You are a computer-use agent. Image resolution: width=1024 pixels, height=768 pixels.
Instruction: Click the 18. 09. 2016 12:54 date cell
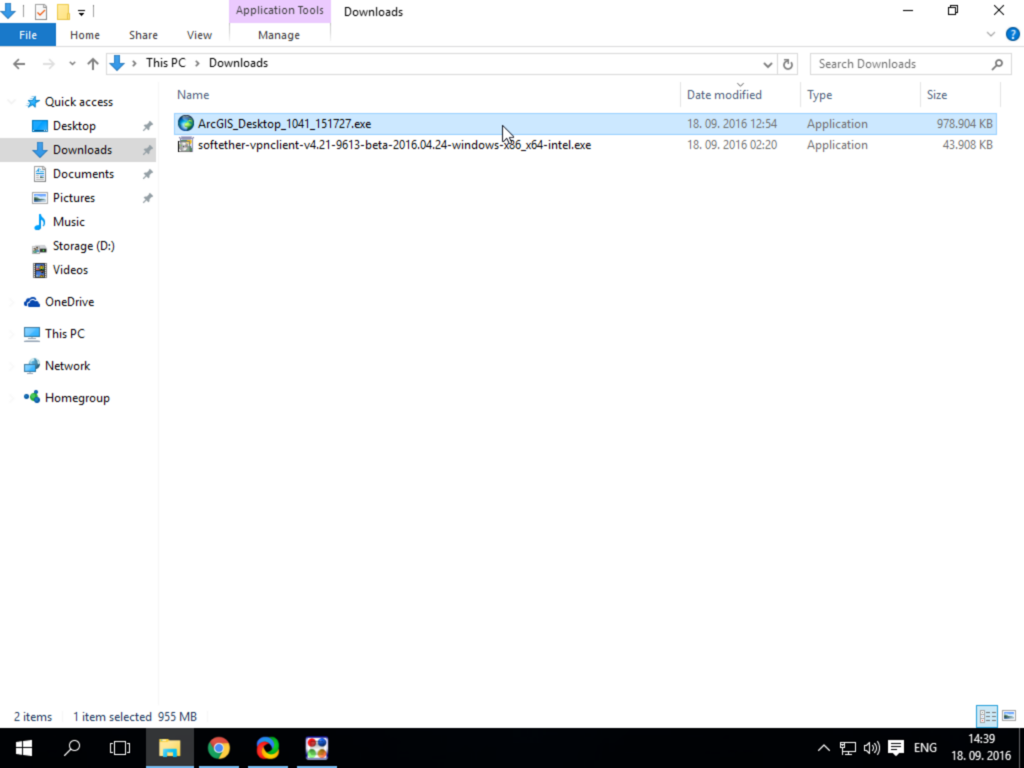click(732, 123)
